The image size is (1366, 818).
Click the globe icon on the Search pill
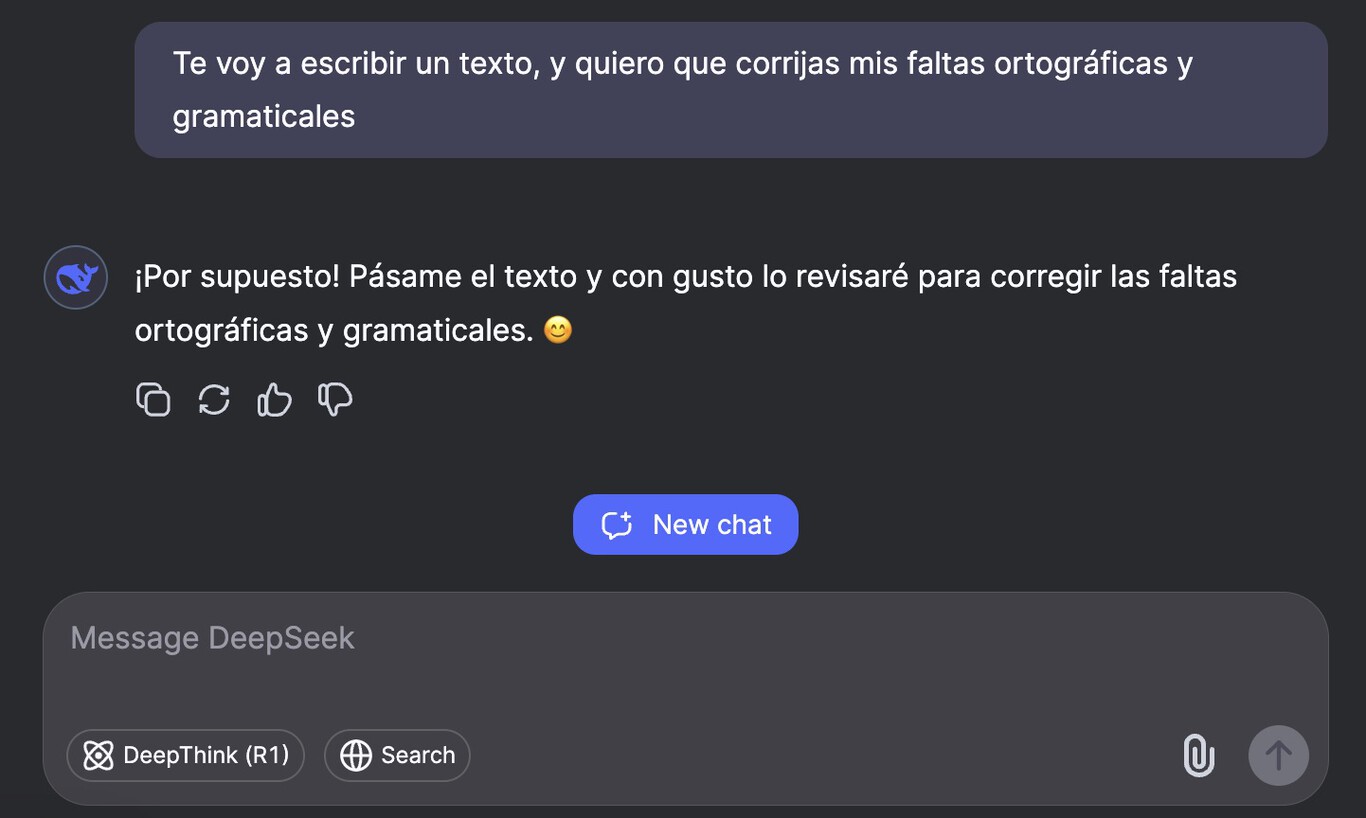pyautogui.click(x=357, y=756)
